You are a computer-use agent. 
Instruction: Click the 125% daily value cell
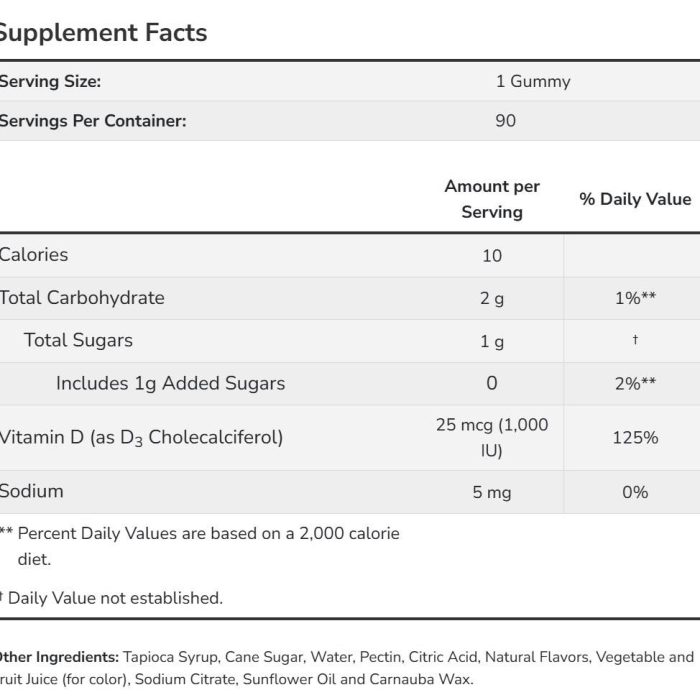point(635,438)
